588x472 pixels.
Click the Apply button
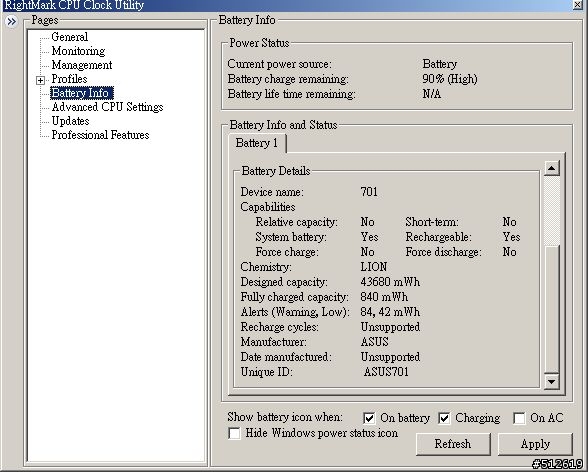pyautogui.click(x=535, y=444)
